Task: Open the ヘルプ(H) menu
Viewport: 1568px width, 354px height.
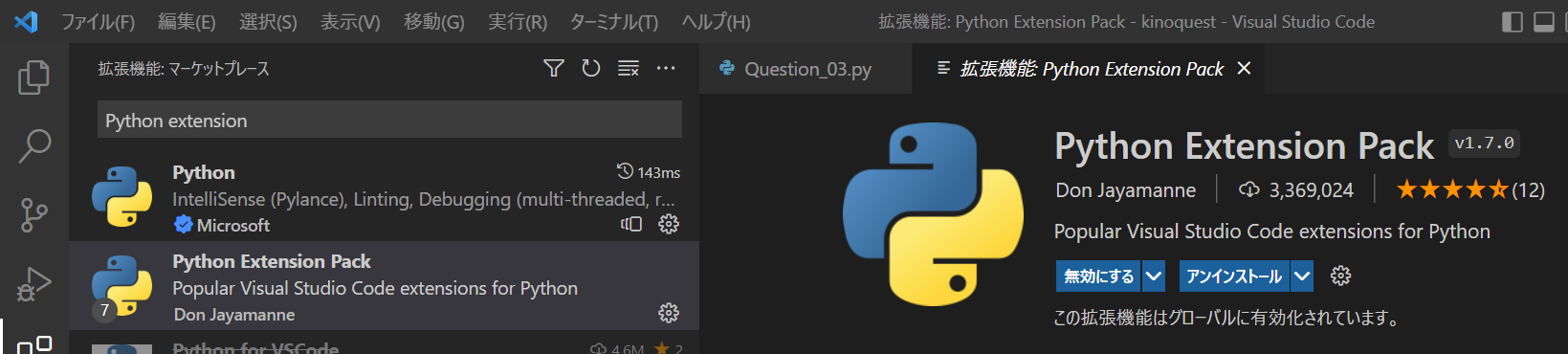Action: (x=716, y=21)
